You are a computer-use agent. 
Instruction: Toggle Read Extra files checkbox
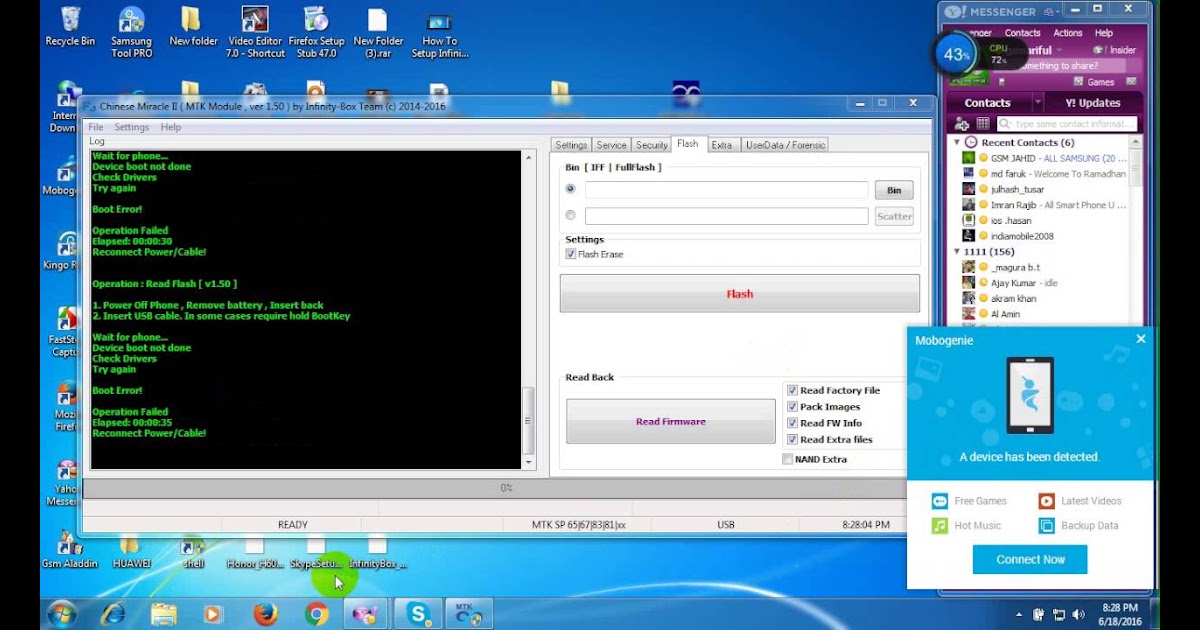pos(792,439)
